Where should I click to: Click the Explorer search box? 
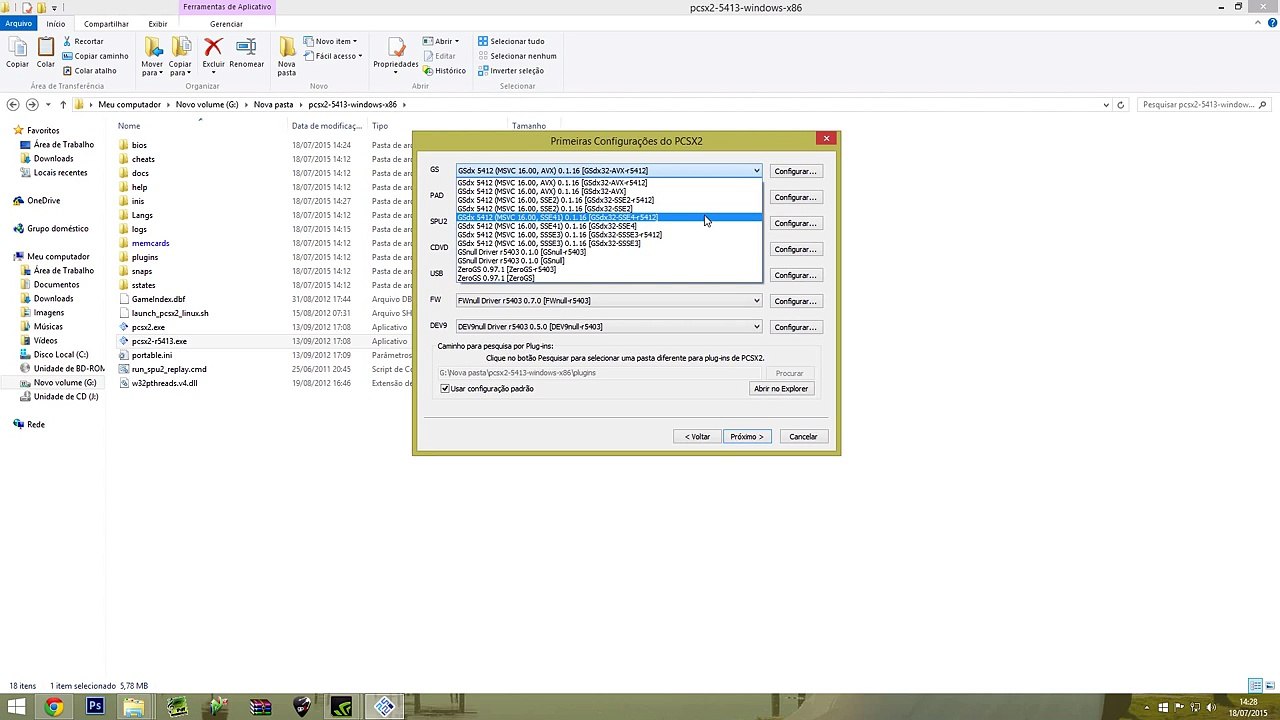pyautogui.click(x=1203, y=104)
